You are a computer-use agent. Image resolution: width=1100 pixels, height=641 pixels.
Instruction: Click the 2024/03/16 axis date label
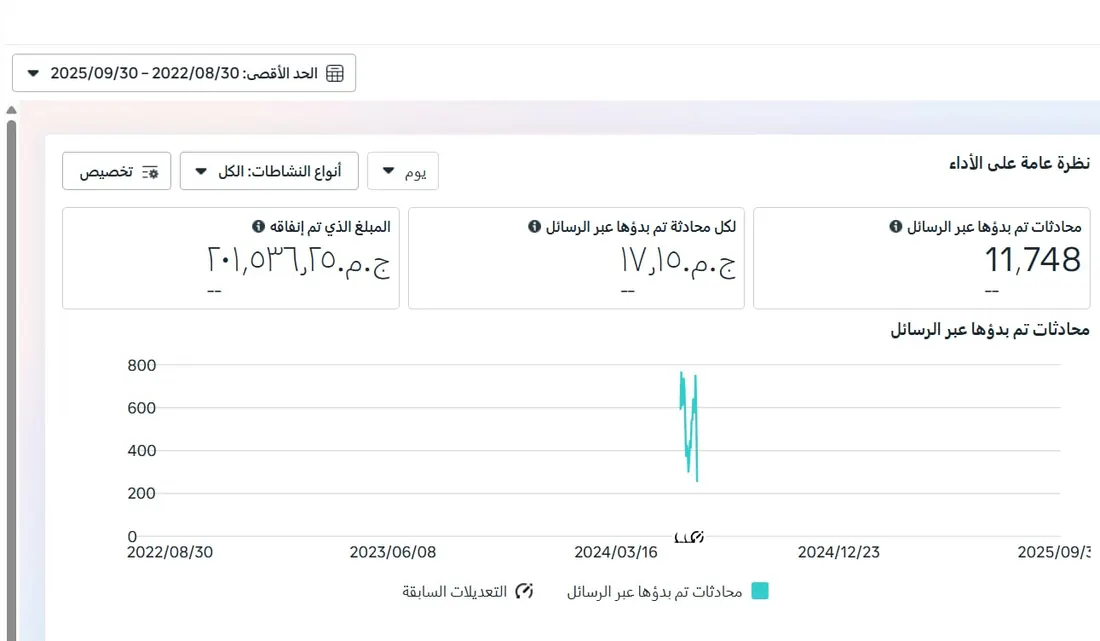pos(616,553)
